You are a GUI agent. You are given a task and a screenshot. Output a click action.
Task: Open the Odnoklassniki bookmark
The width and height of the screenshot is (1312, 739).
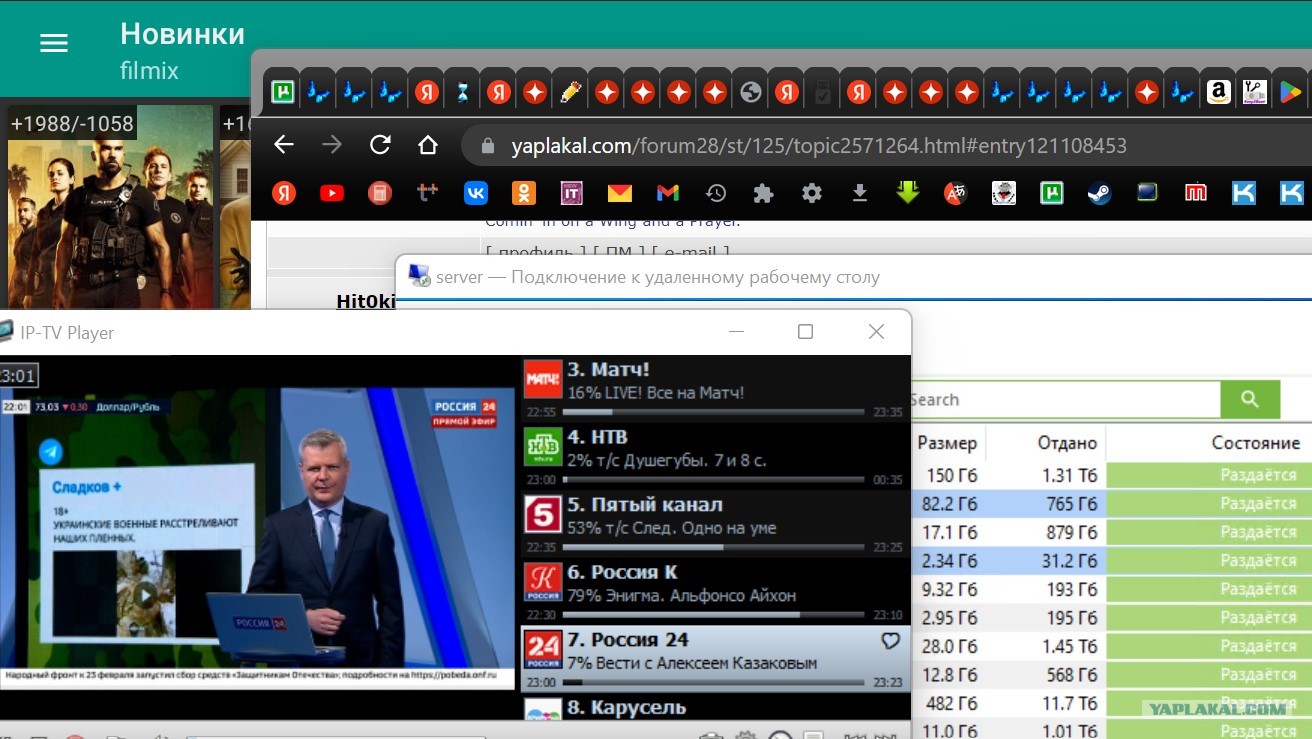click(524, 193)
